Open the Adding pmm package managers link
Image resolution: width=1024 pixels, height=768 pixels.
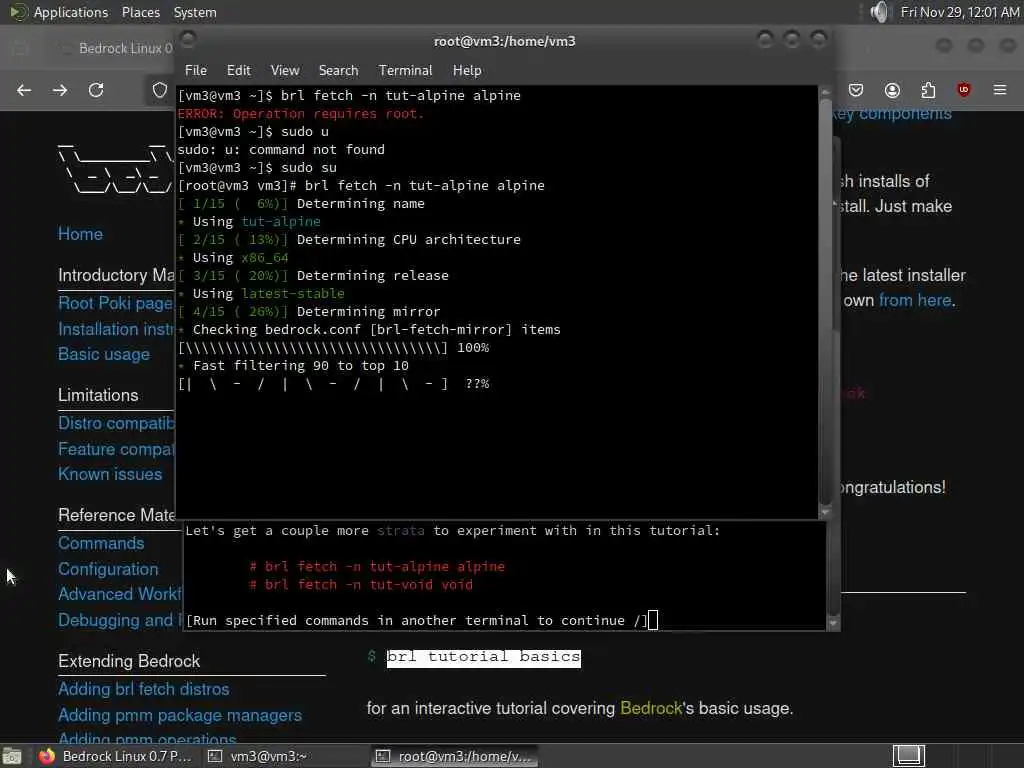point(180,716)
